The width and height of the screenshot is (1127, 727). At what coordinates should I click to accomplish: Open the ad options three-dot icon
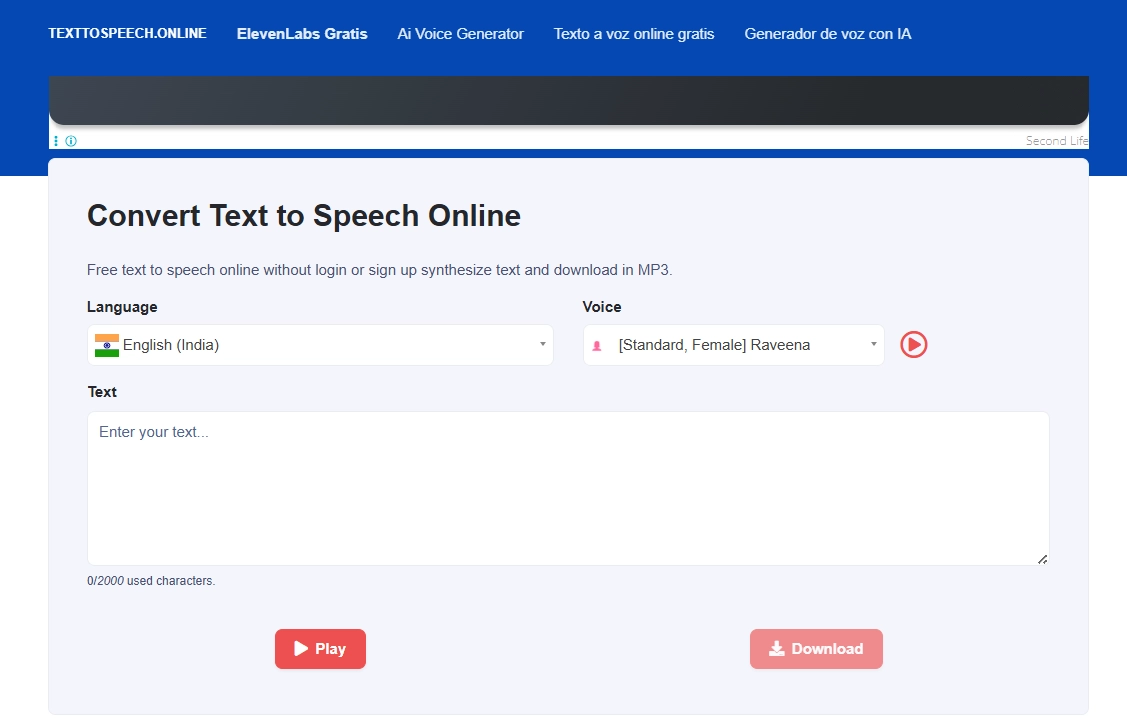pyautogui.click(x=56, y=140)
